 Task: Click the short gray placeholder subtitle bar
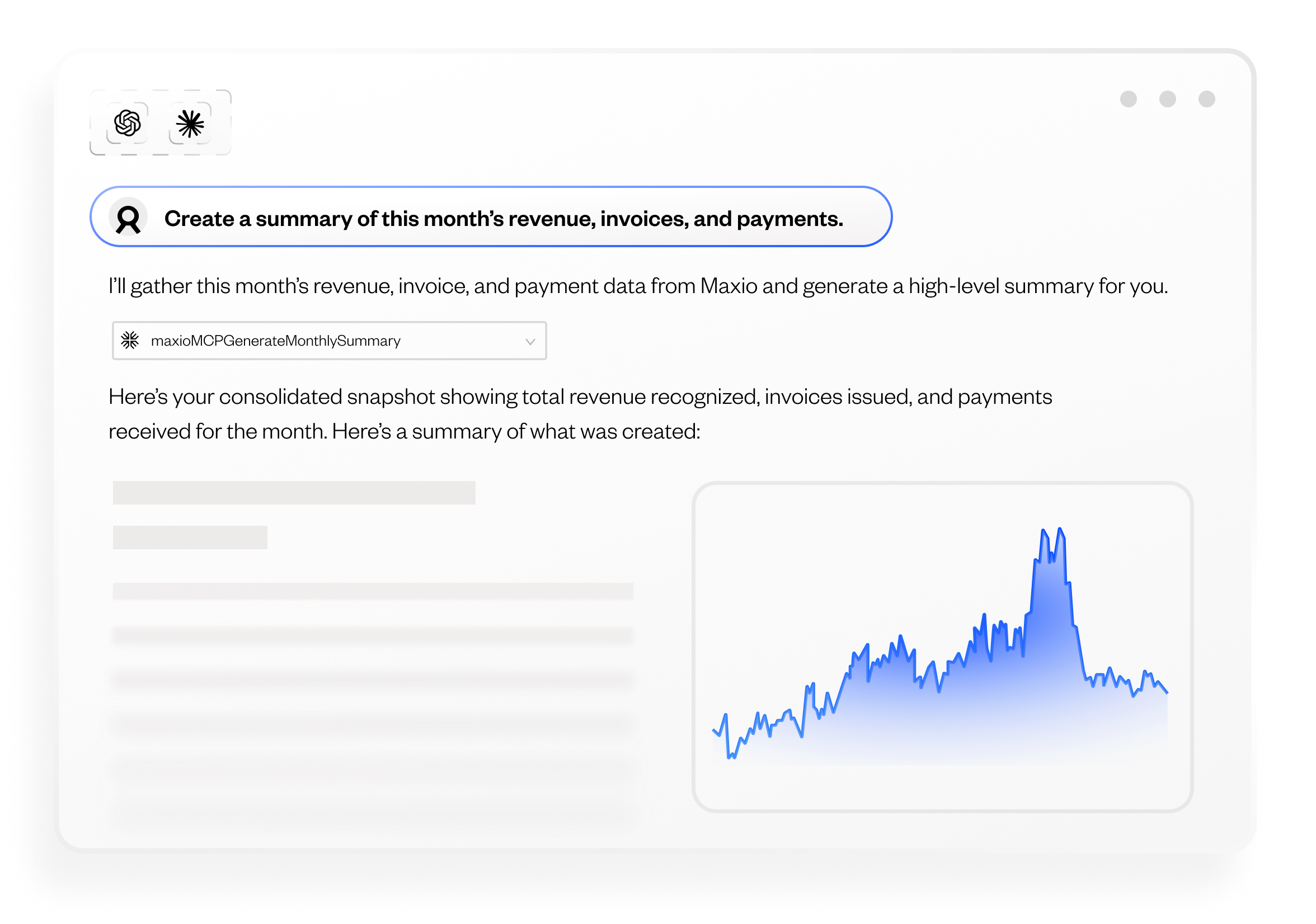tap(190, 538)
